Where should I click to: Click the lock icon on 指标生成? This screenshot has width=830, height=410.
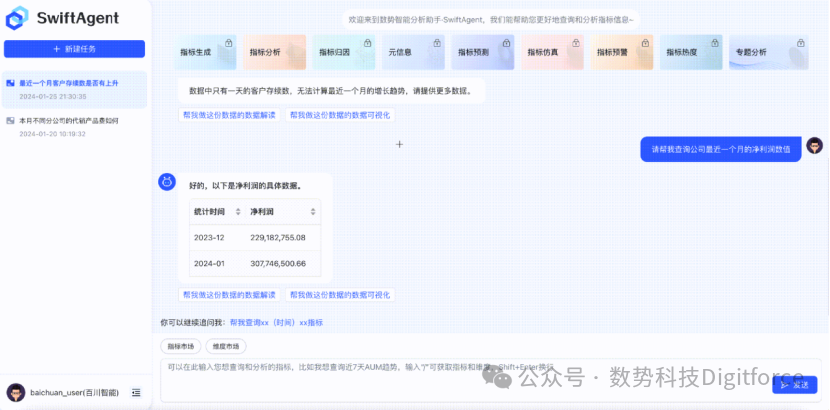(x=229, y=43)
